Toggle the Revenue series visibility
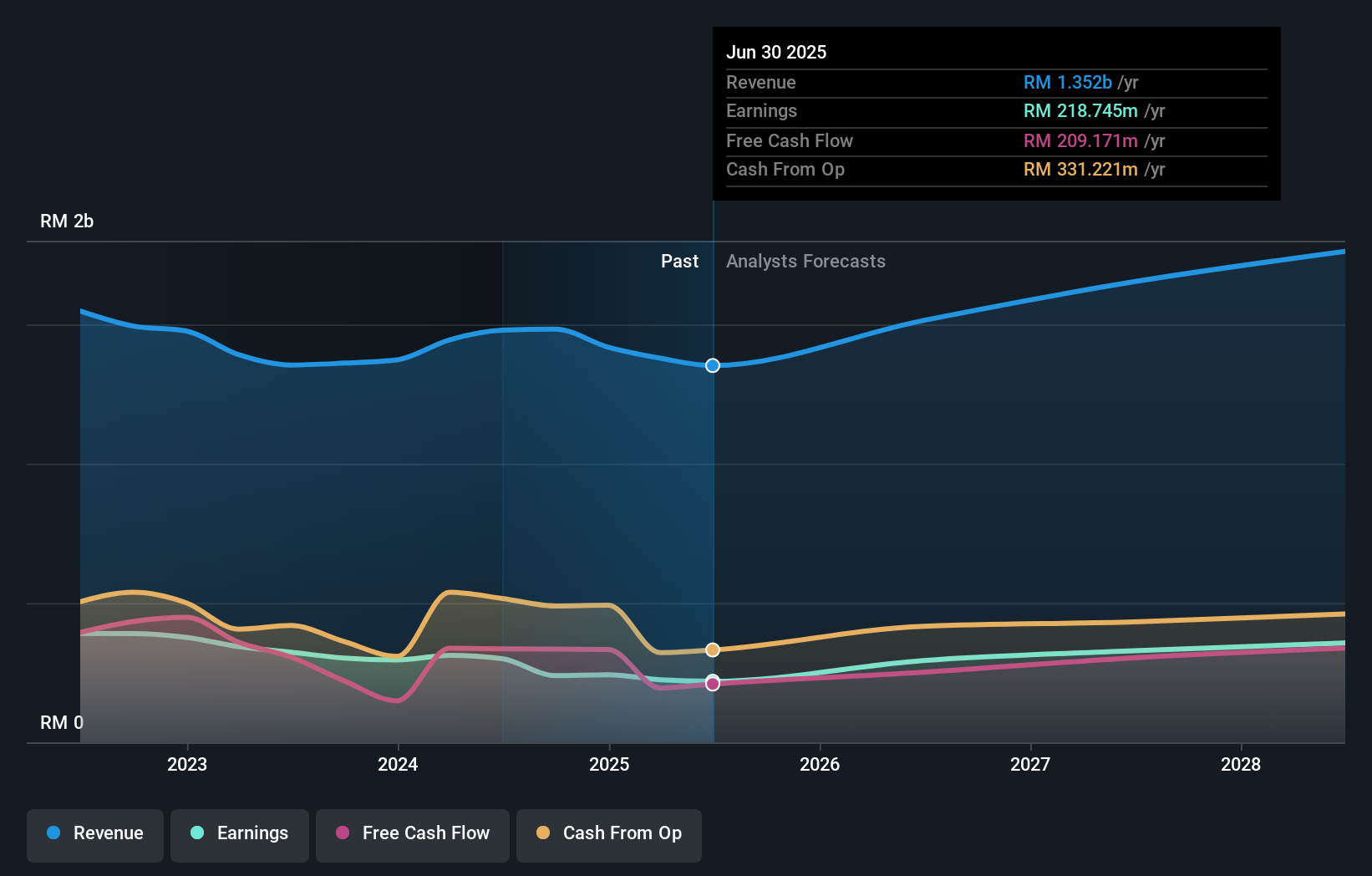 point(94,833)
